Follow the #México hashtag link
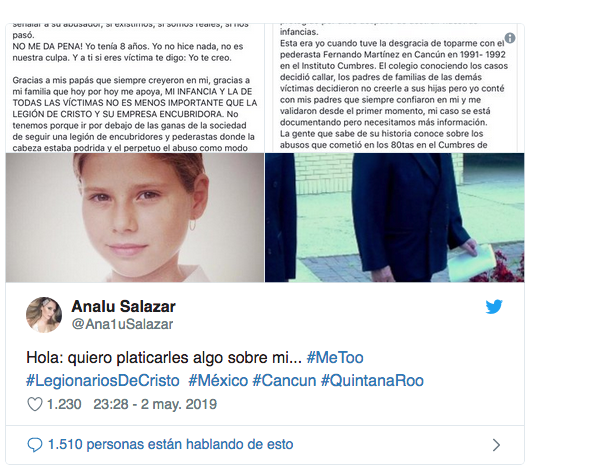 [218, 381]
